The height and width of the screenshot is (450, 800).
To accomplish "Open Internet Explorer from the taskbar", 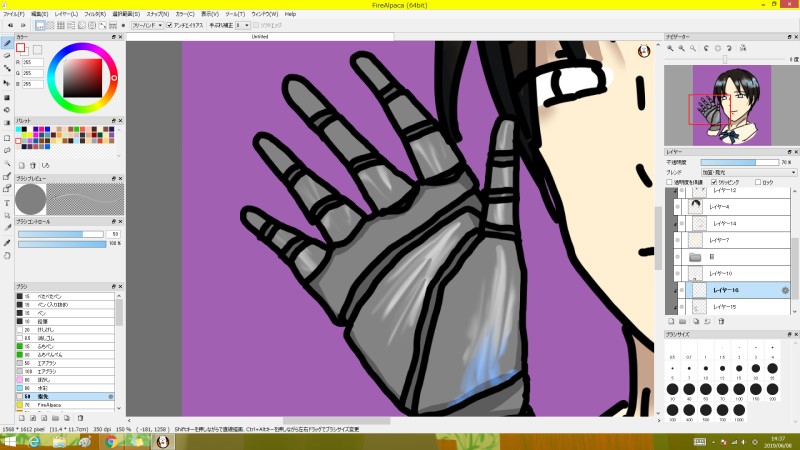I will point(34,442).
